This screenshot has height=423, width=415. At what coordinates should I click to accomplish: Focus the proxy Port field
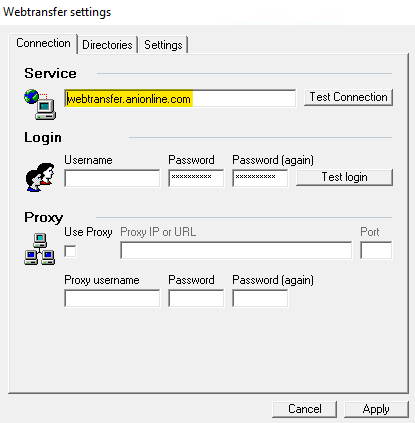[x=376, y=250]
